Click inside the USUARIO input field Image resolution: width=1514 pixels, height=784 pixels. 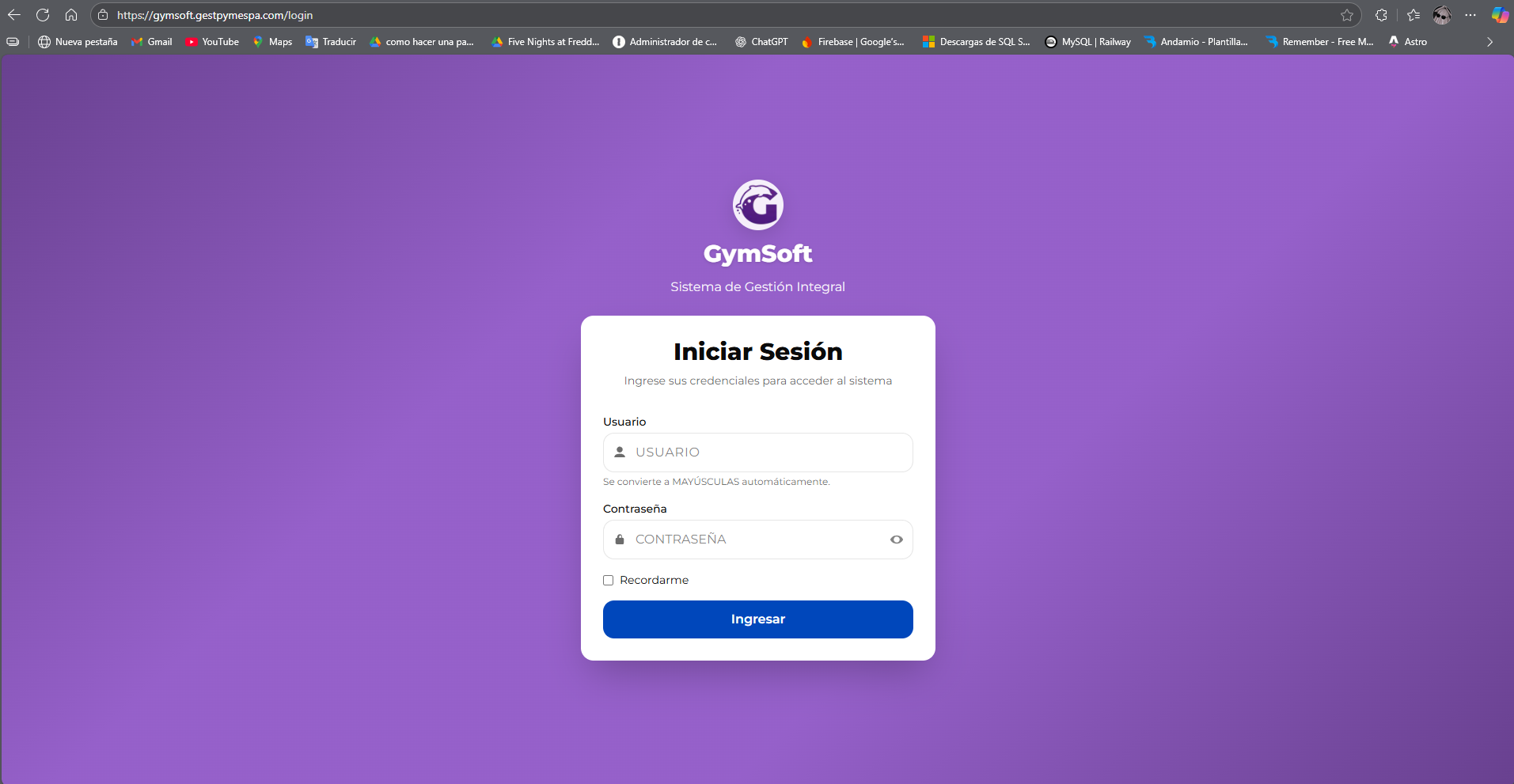click(757, 452)
